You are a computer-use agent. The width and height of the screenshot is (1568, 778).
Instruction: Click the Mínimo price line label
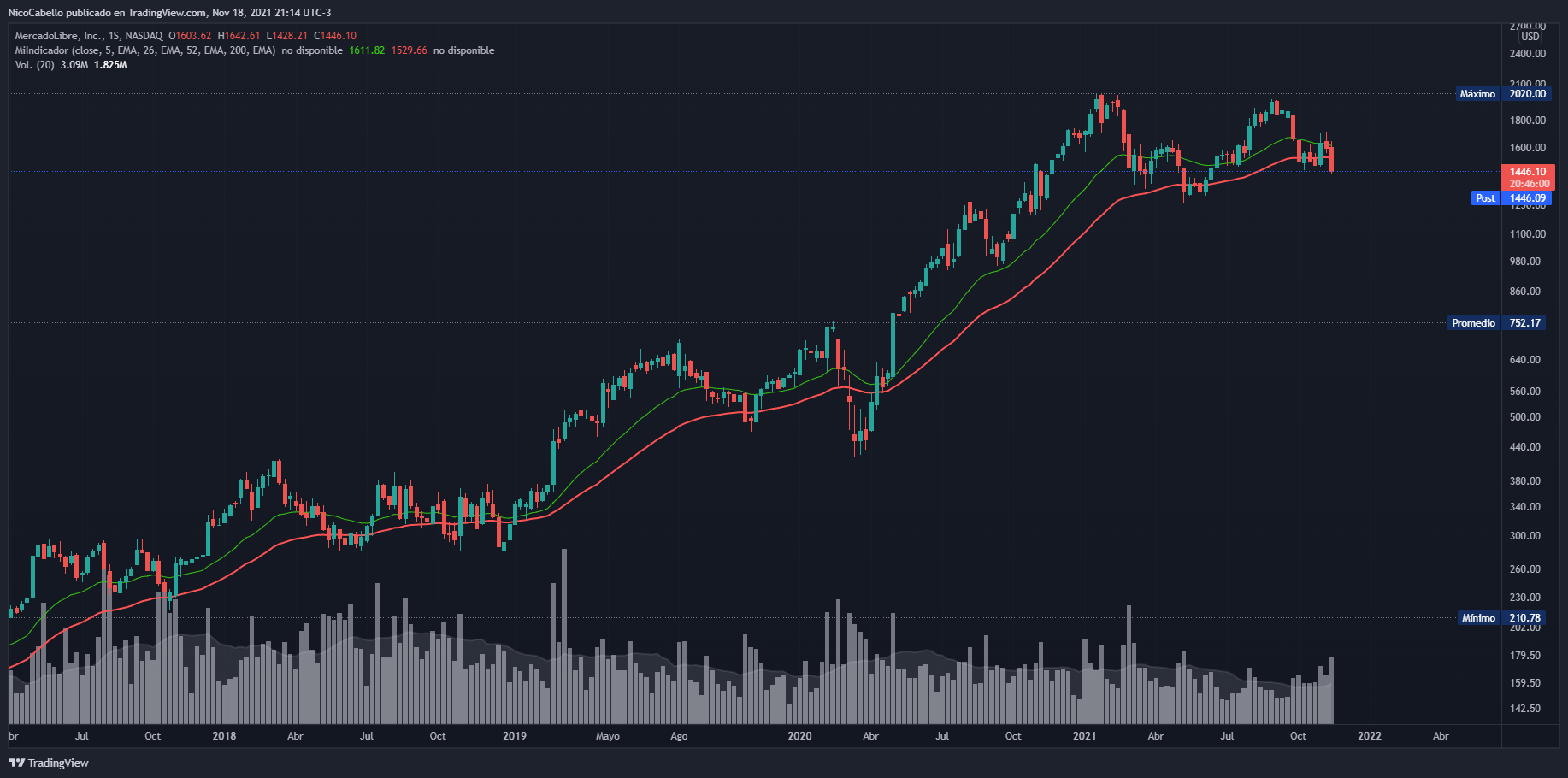tap(1478, 618)
